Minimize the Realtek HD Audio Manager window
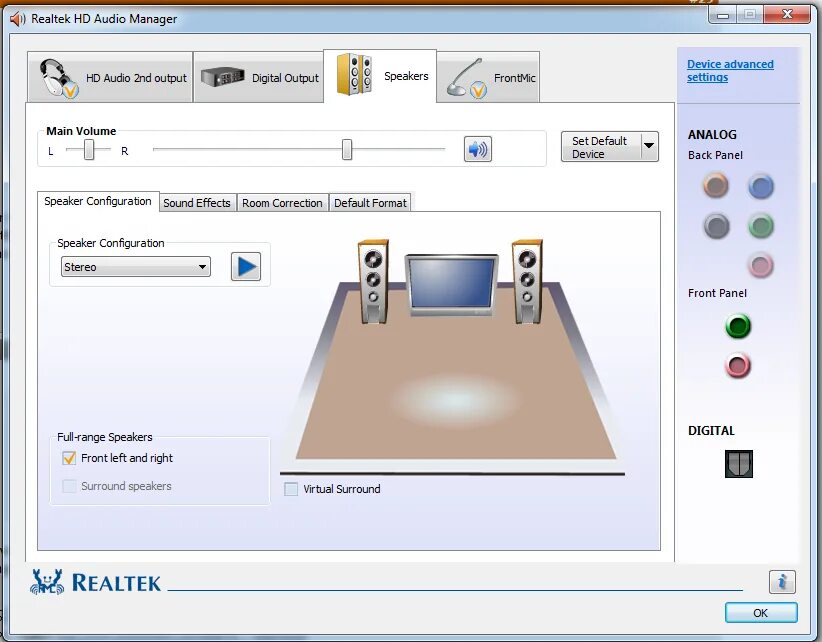The image size is (822, 642). 723,14
